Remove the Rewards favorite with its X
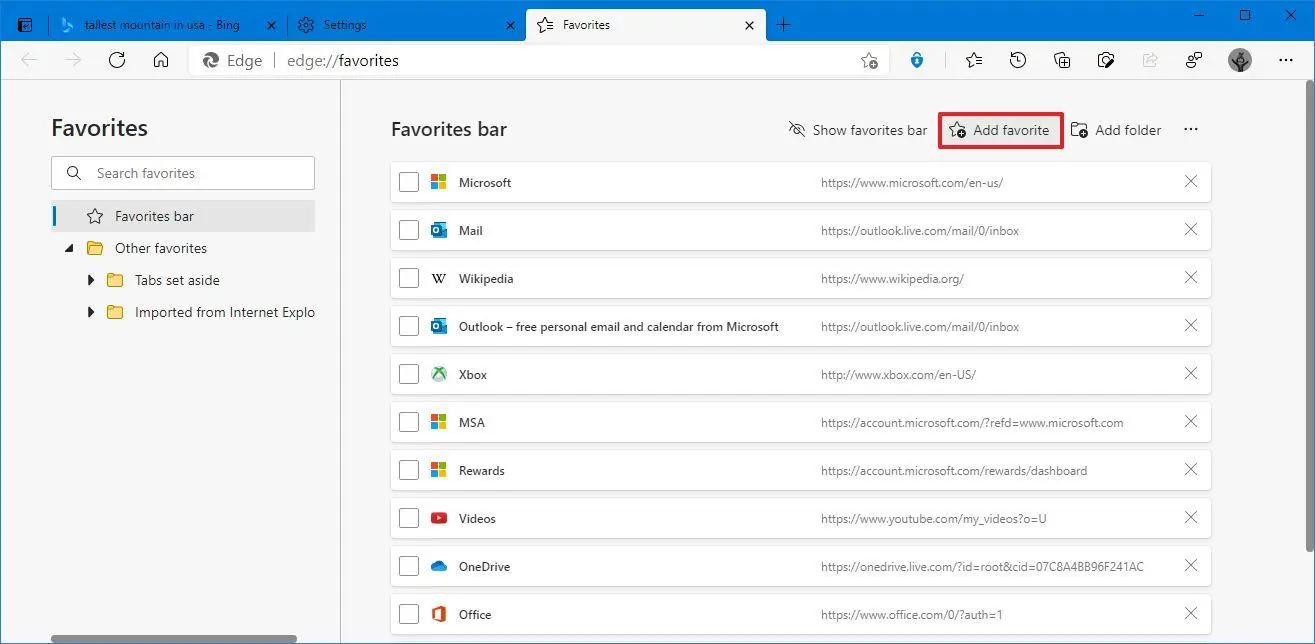The width and height of the screenshot is (1315, 644). (1191, 469)
